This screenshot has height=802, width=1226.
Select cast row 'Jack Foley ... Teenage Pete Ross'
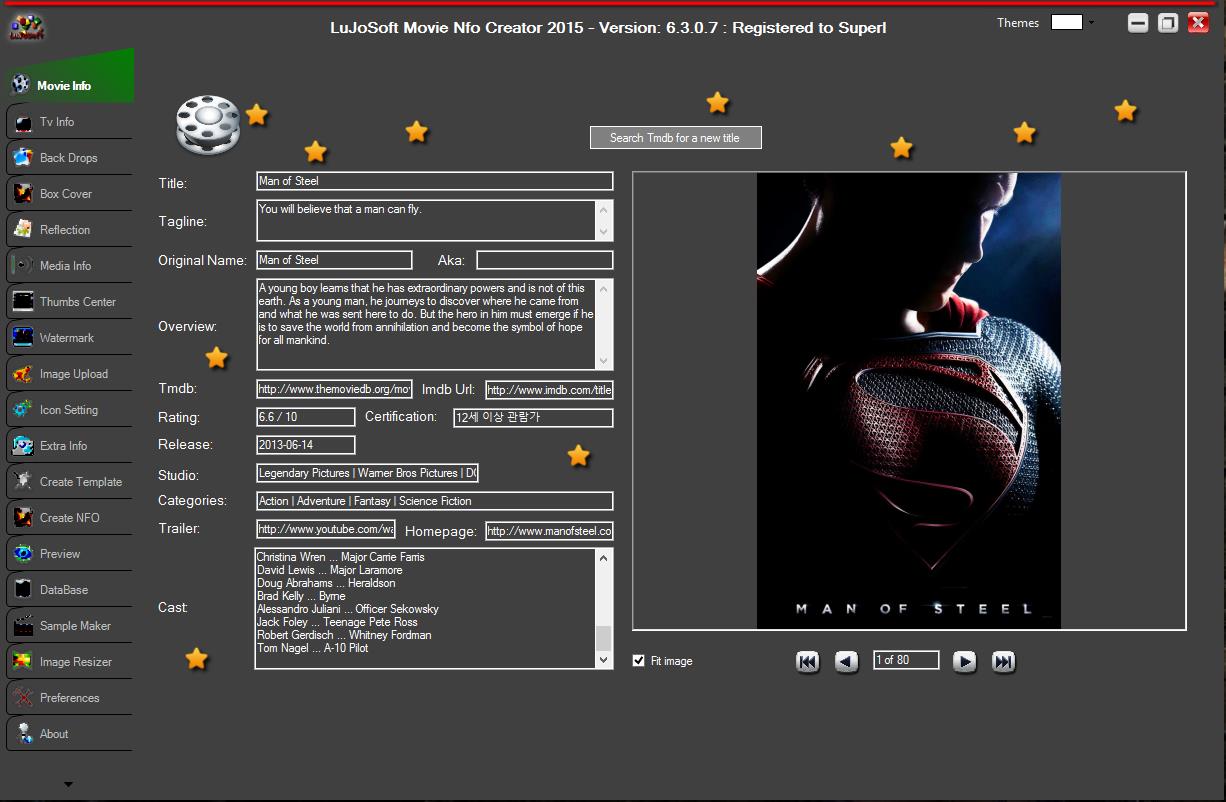tap(337, 622)
